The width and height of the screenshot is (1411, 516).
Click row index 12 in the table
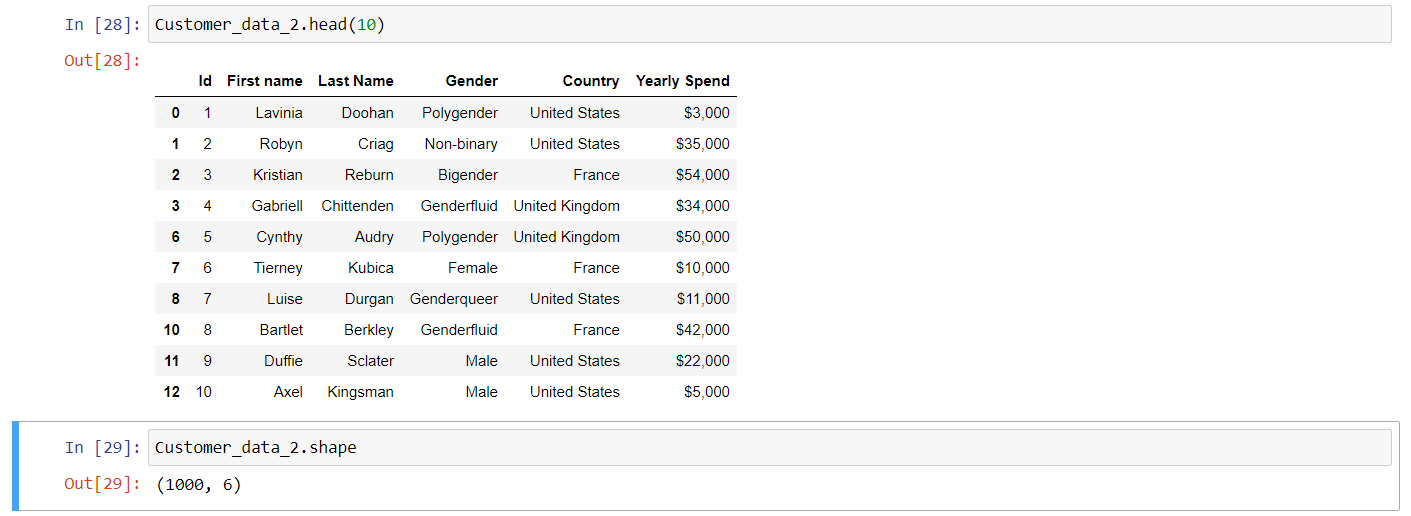tap(172, 392)
